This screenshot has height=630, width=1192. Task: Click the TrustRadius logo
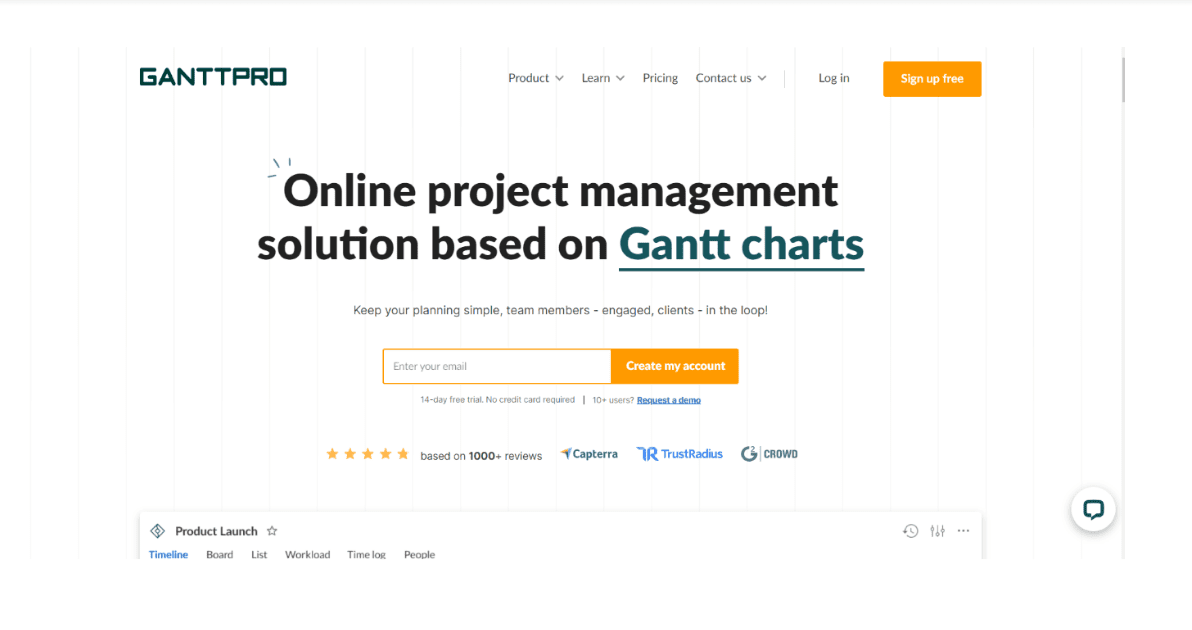[680, 454]
